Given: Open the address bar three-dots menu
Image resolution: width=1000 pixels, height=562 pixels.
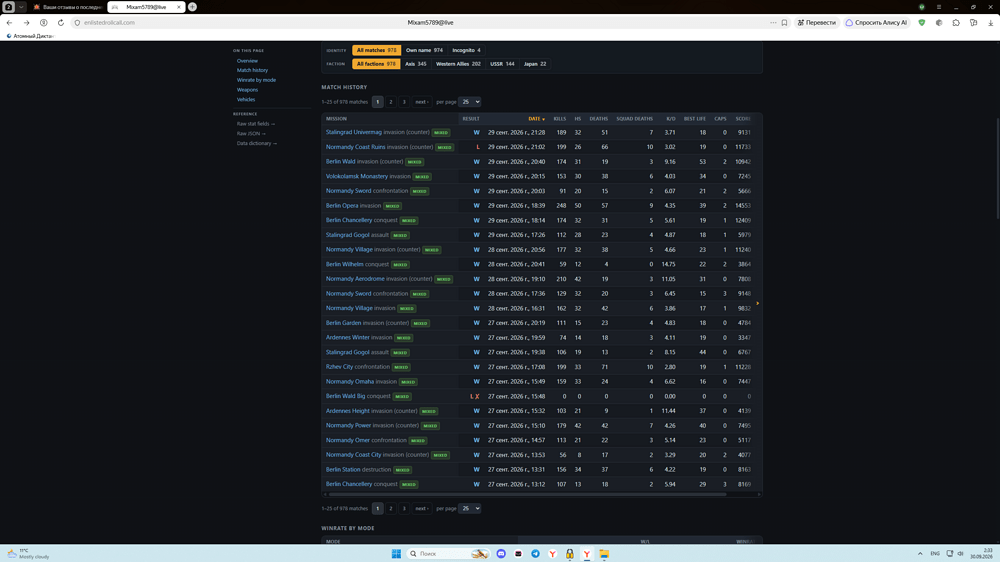Looking at the screenshot, I should [773, 22].
